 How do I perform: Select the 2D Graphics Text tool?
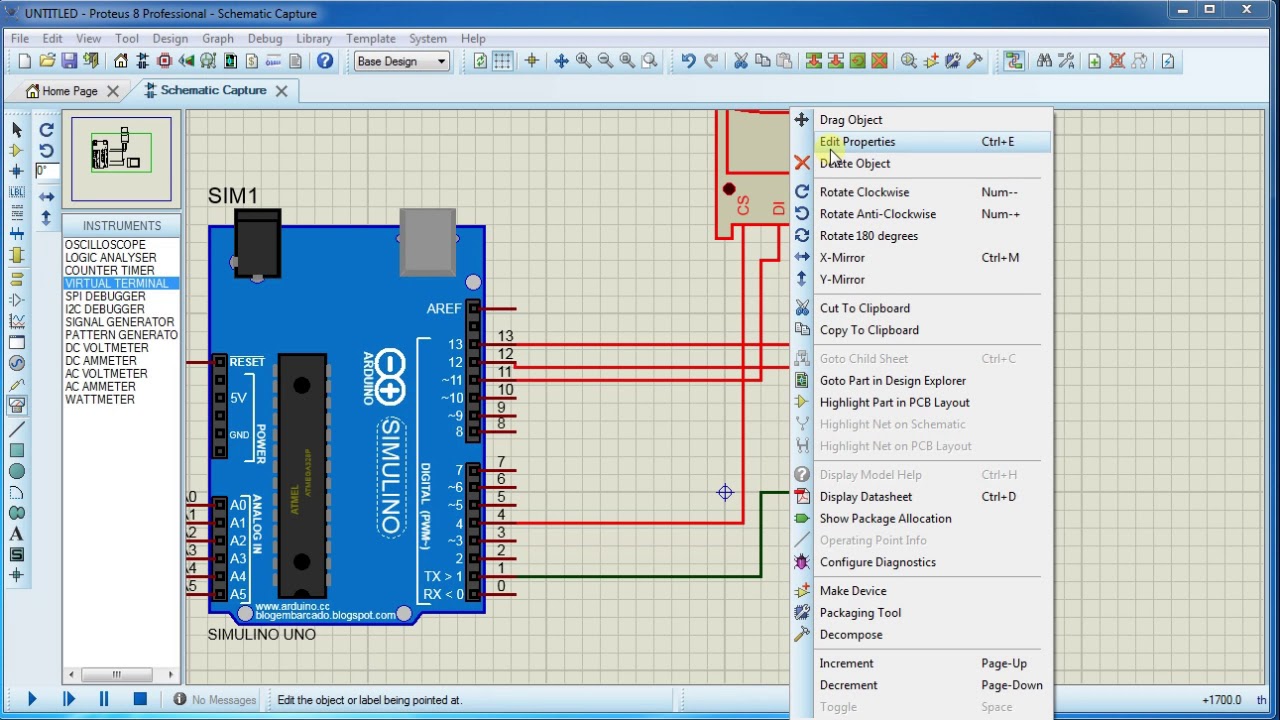tap(16, 534)
